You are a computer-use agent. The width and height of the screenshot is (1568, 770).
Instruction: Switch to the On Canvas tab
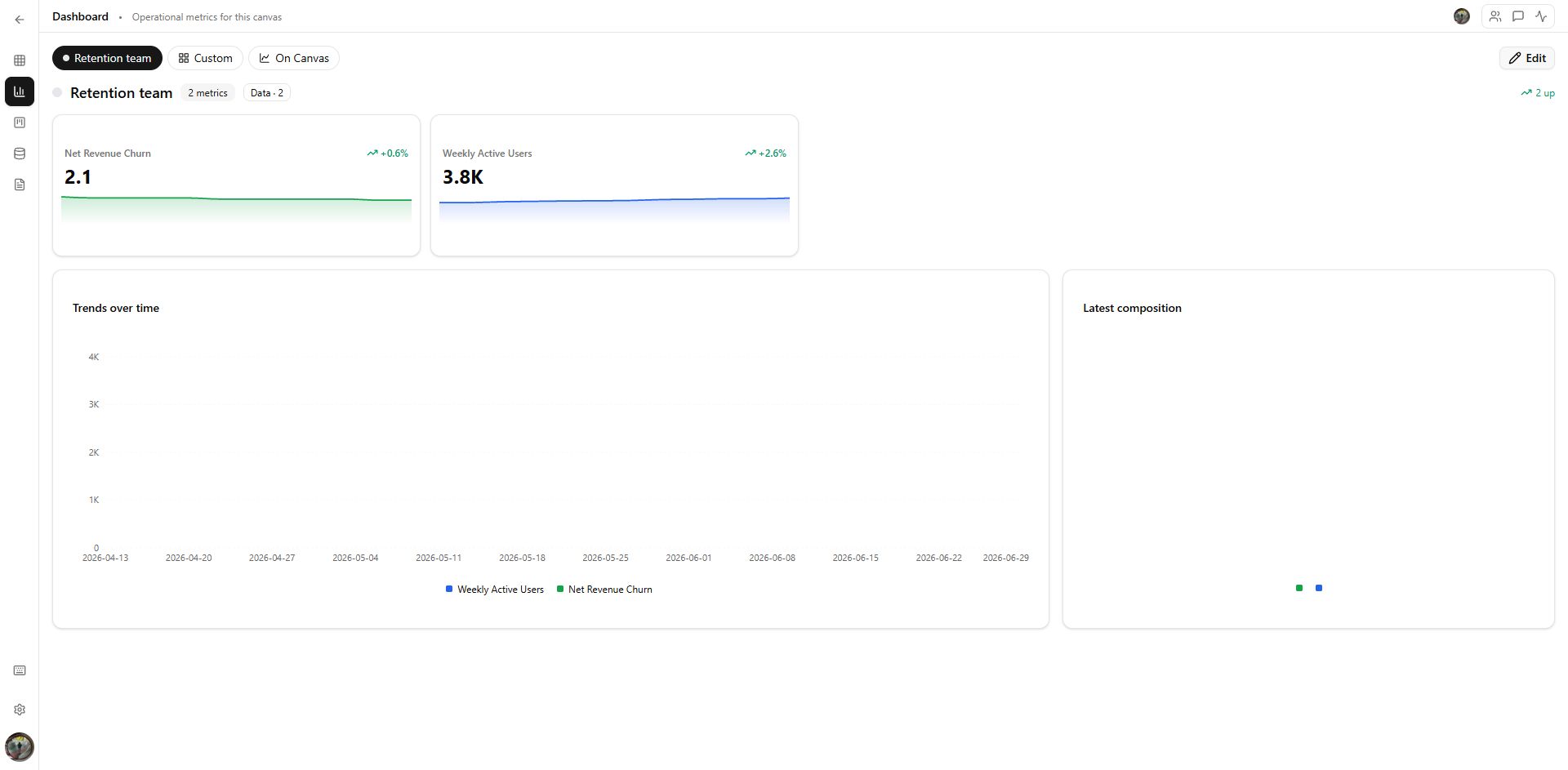(x=294, y=58)
